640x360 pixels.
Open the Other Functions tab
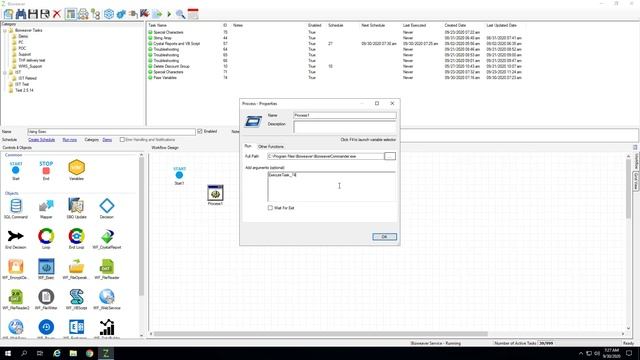271,147
